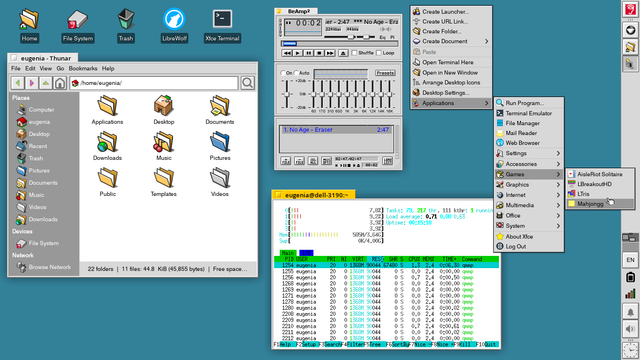Select the equalizer Auto radio button
This screenshot has width=640, height=360.
tap(302, 73)
